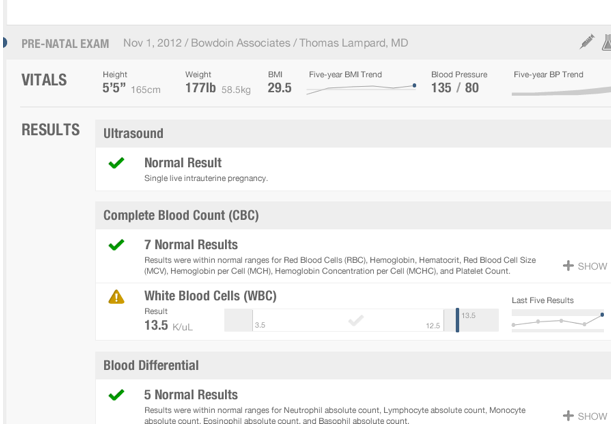
Task: Open the Five-year BMI Trend chart
Action: click(x=362, y=88)
